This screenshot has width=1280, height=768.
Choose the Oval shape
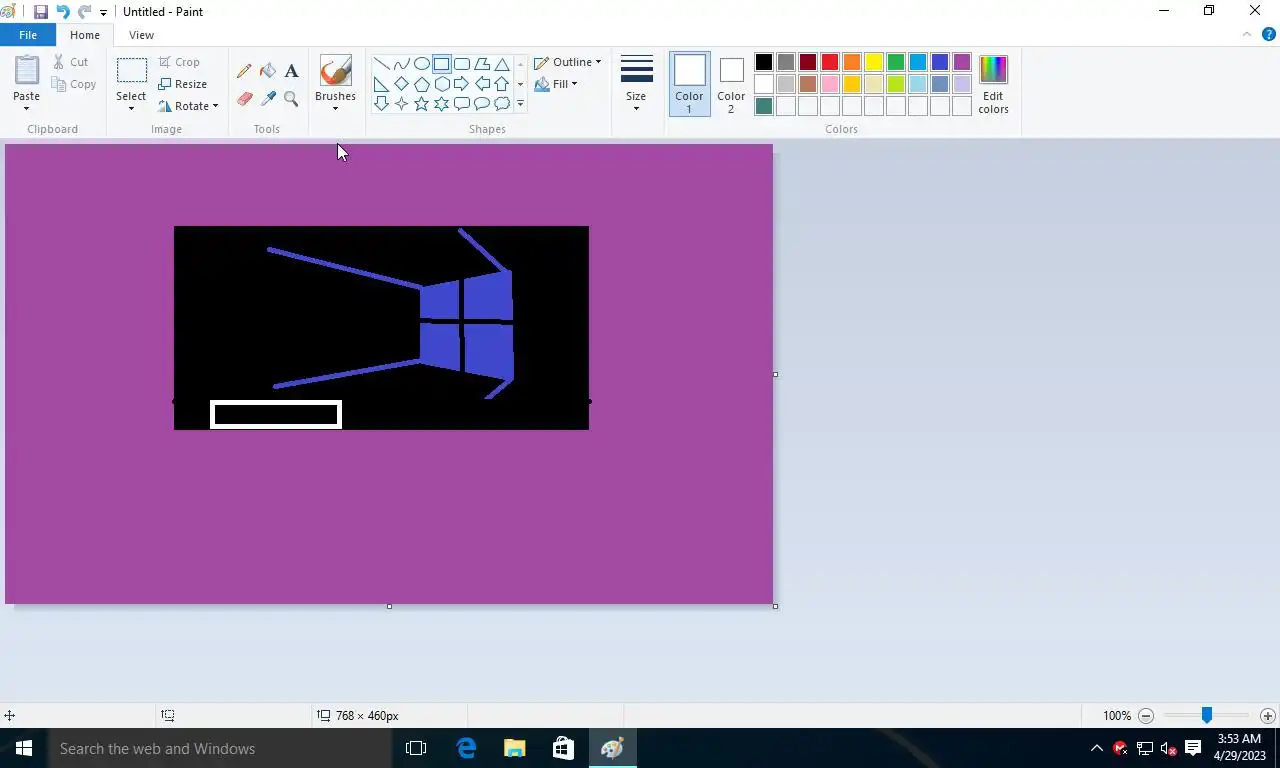(x=421, y=64)
